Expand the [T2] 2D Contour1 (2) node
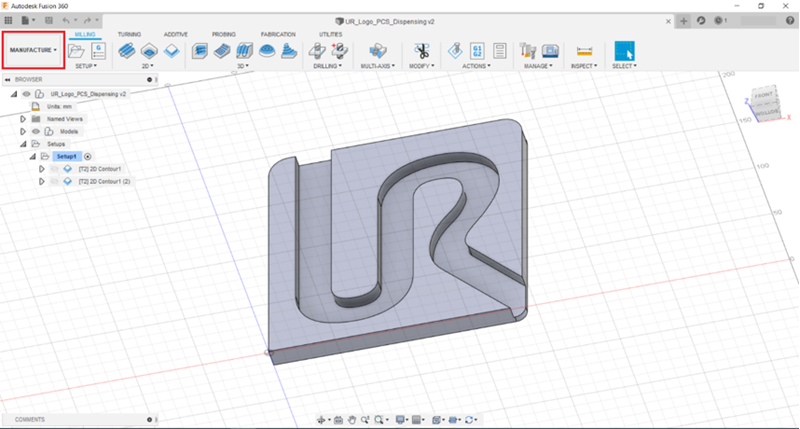This screenshot has width=800, height=429. [x=42, y=181]
